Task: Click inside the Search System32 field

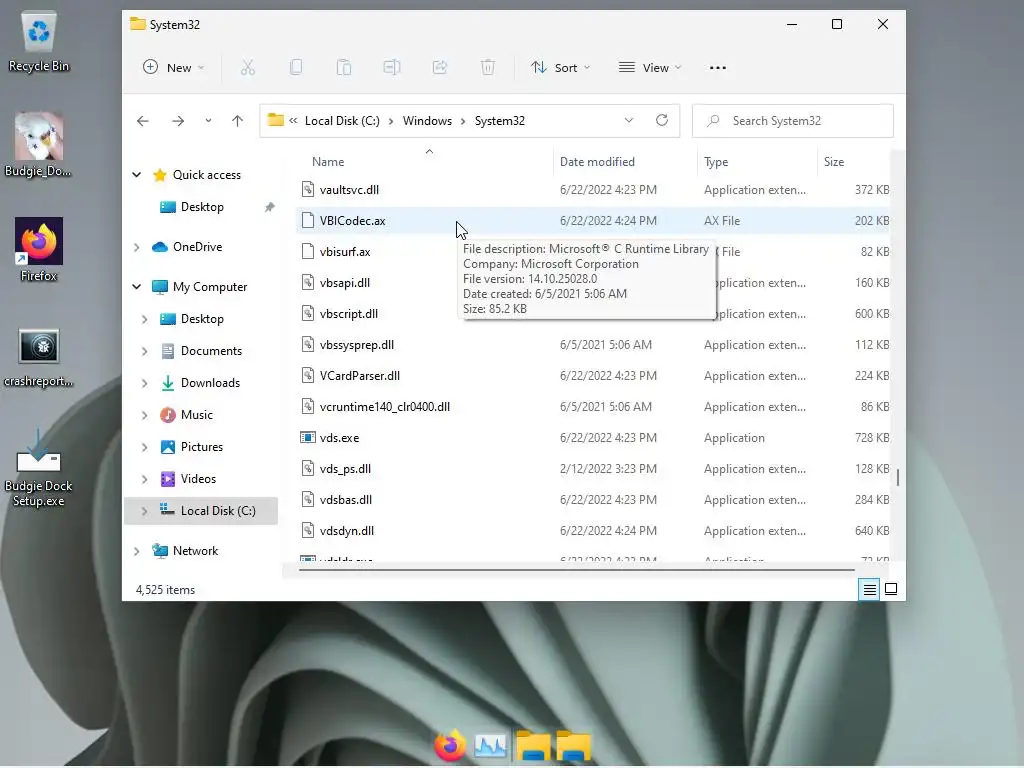Action: 793,121
